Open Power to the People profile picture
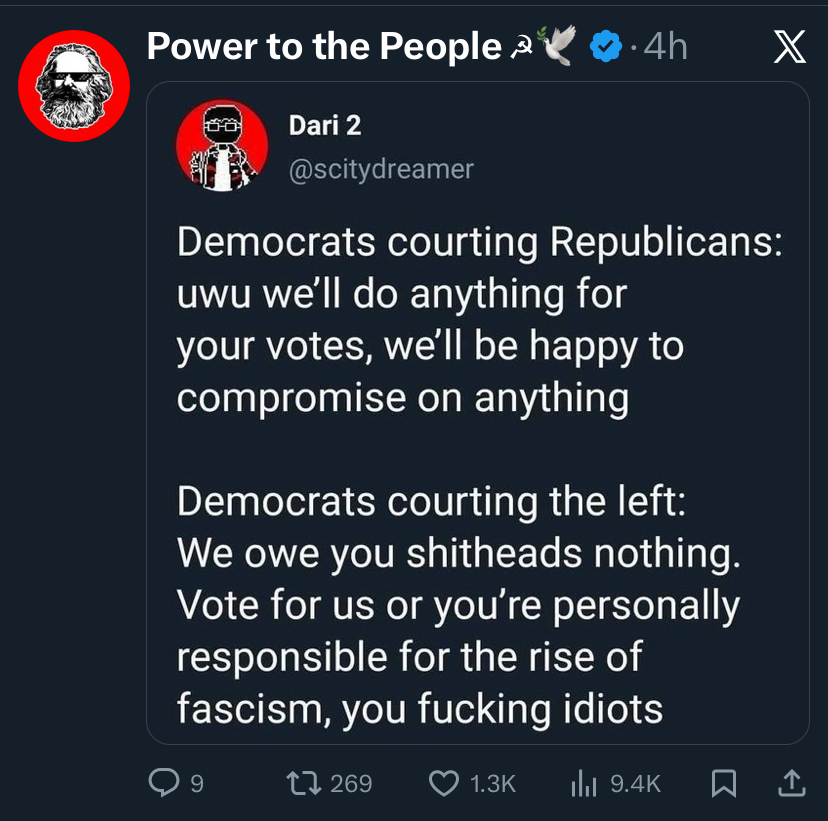The image size is (828, 821). (74, 85)
